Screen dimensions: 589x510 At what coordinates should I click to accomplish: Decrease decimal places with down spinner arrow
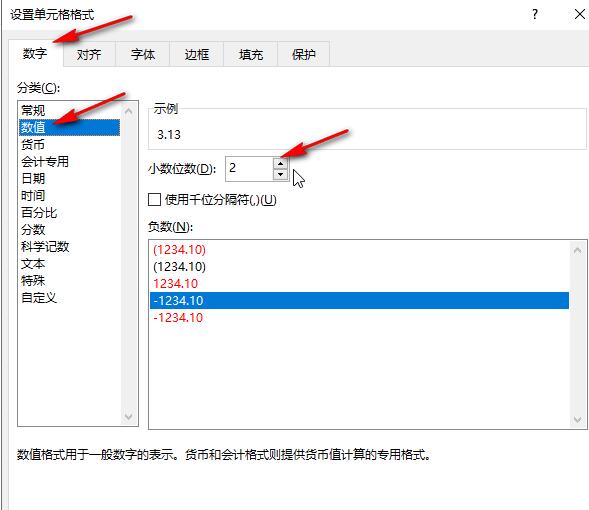[280, 174]
